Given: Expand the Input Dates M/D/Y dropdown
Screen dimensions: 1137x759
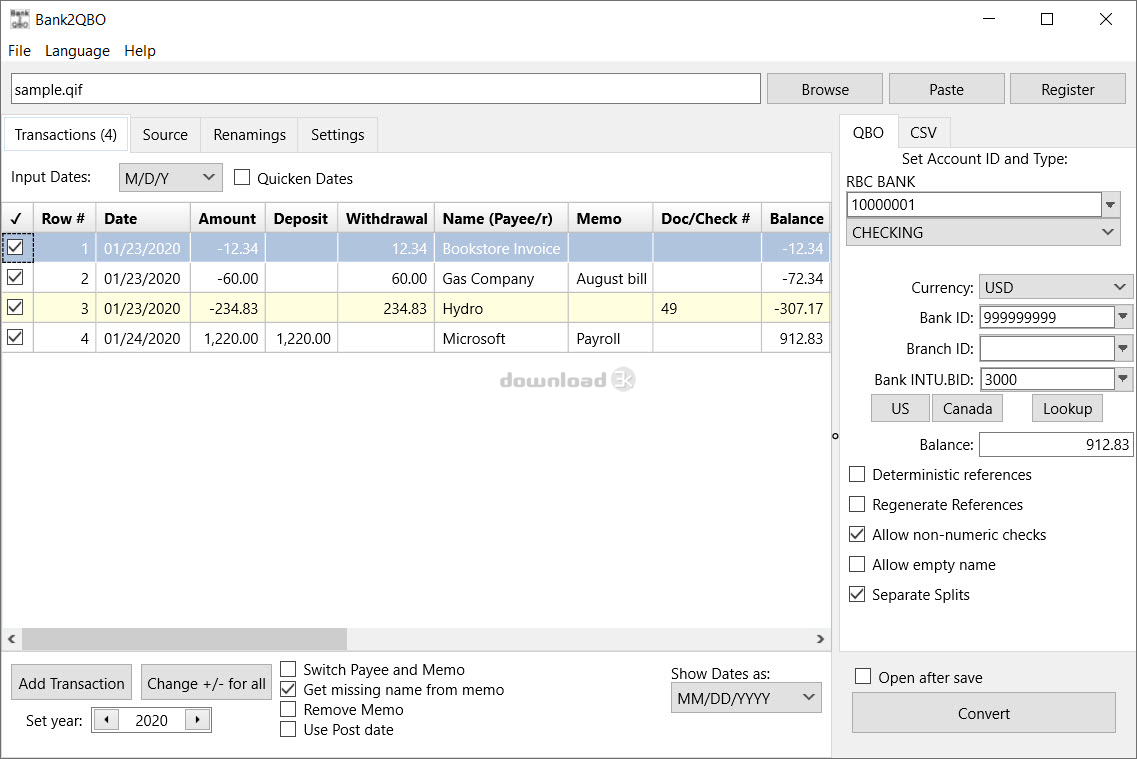Looking at the screenshot, I should (170, 178).
